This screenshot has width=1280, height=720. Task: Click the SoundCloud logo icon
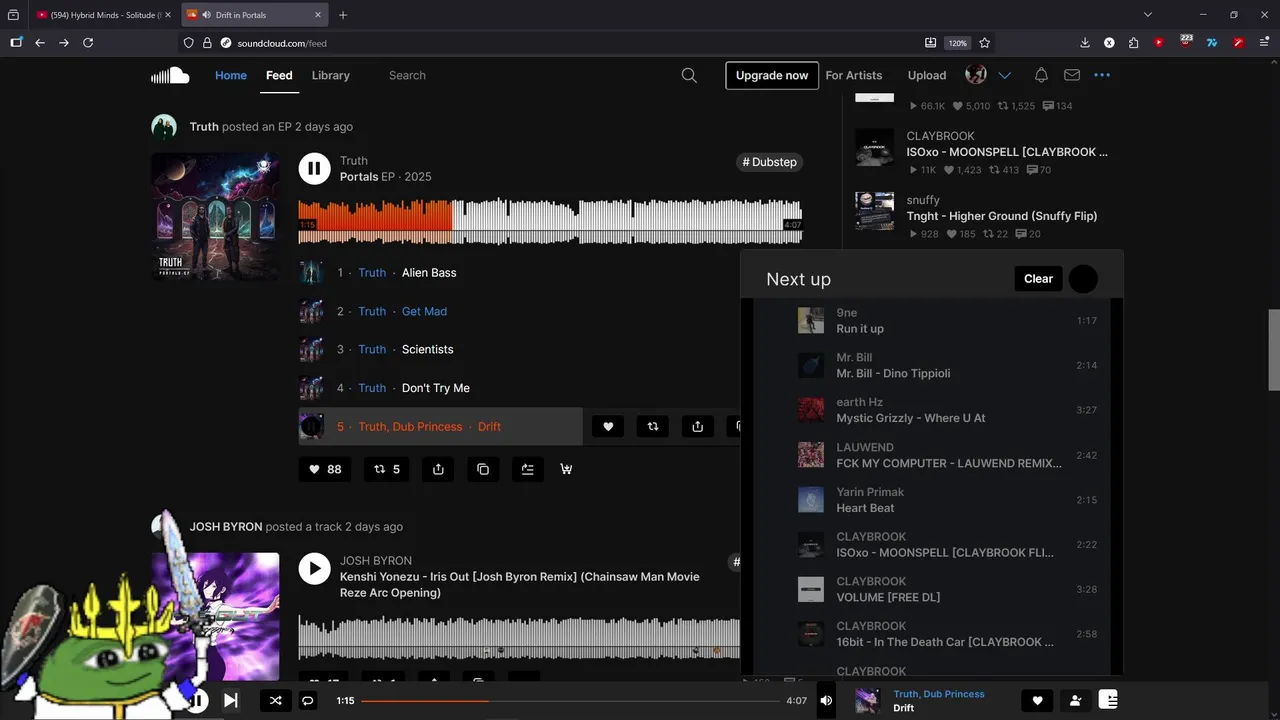(x=170, y=75)
